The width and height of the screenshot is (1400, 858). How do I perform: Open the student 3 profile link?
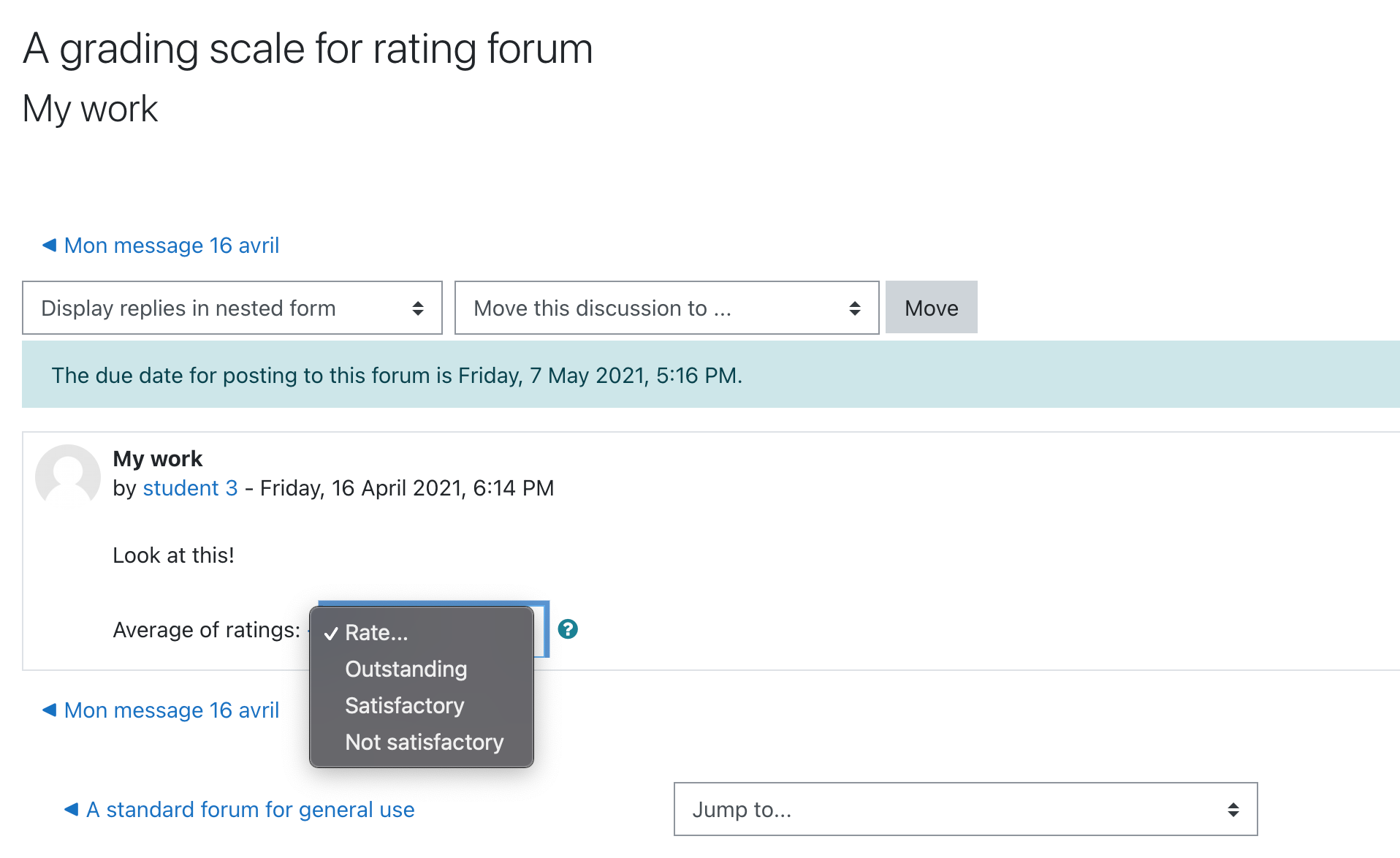190,488
